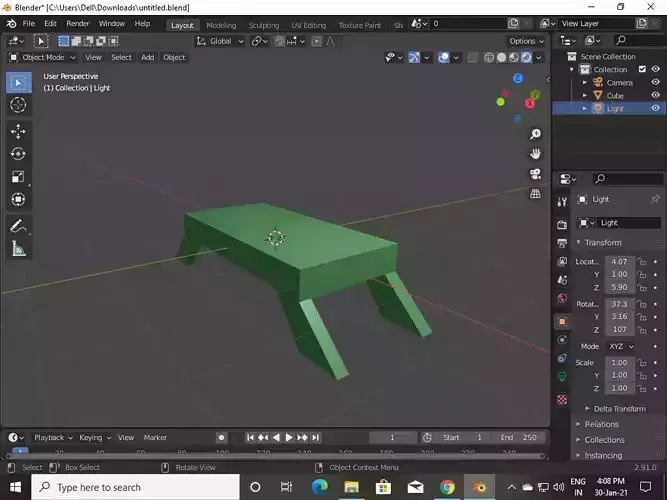Open the Options dropdown
This screenshot has width=667, height=500.
[x=526, y=41]
